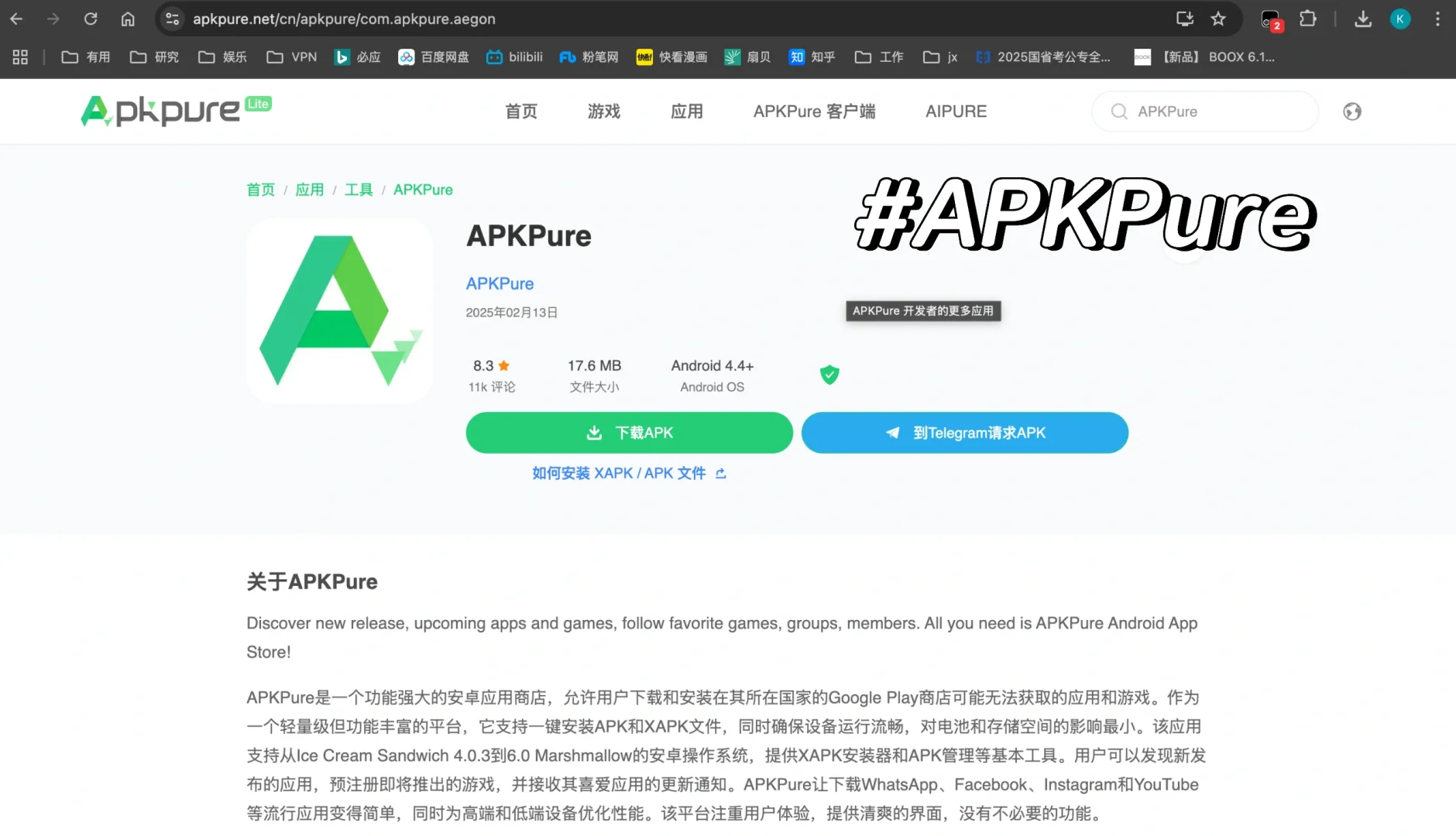The image size is (1456, 836).
Task: Click the 17.6 MB file size
Action: (x=594, y=365)
